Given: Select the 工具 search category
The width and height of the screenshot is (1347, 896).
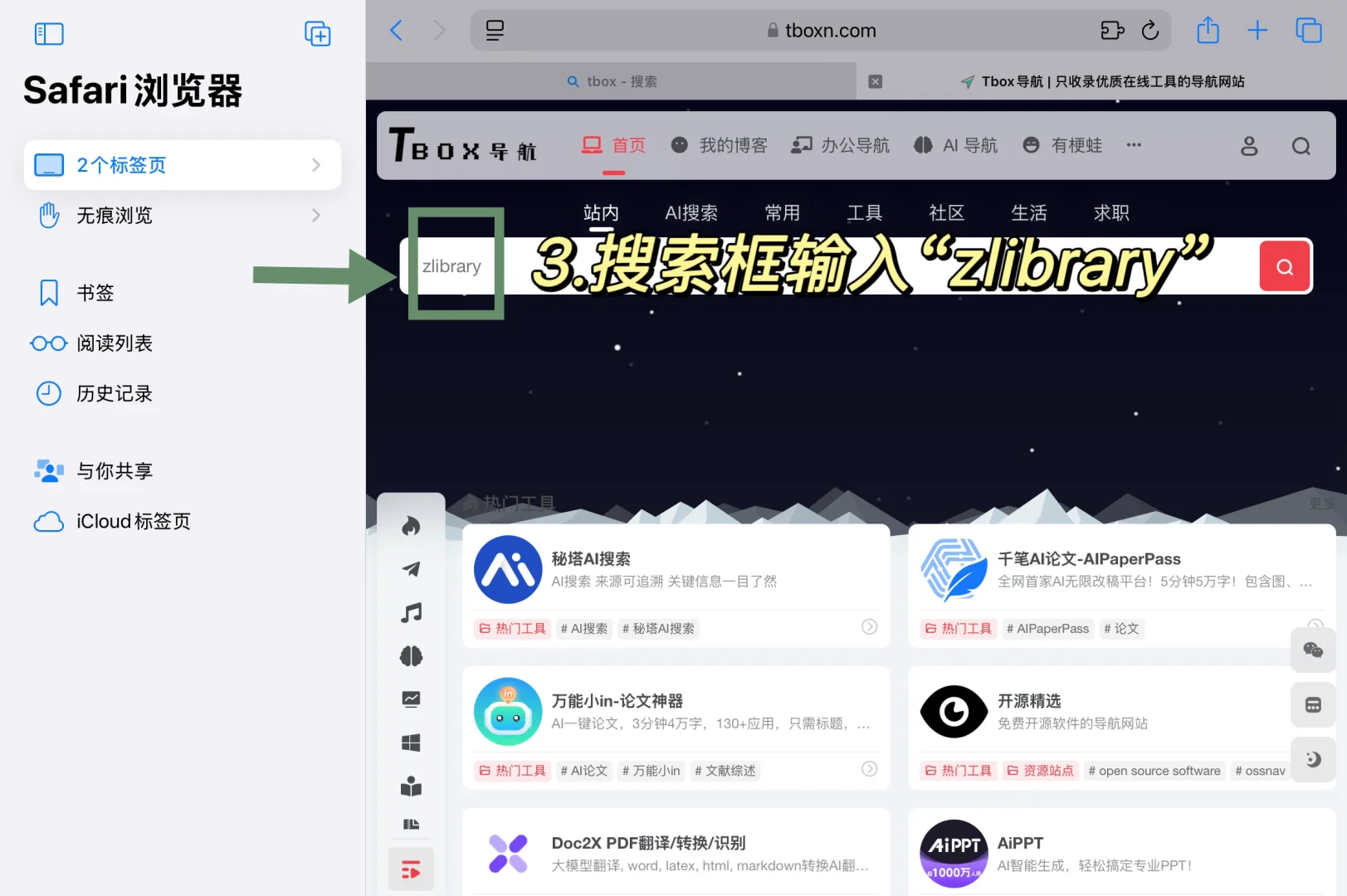Looking at the screenshot, I should 865,213.
